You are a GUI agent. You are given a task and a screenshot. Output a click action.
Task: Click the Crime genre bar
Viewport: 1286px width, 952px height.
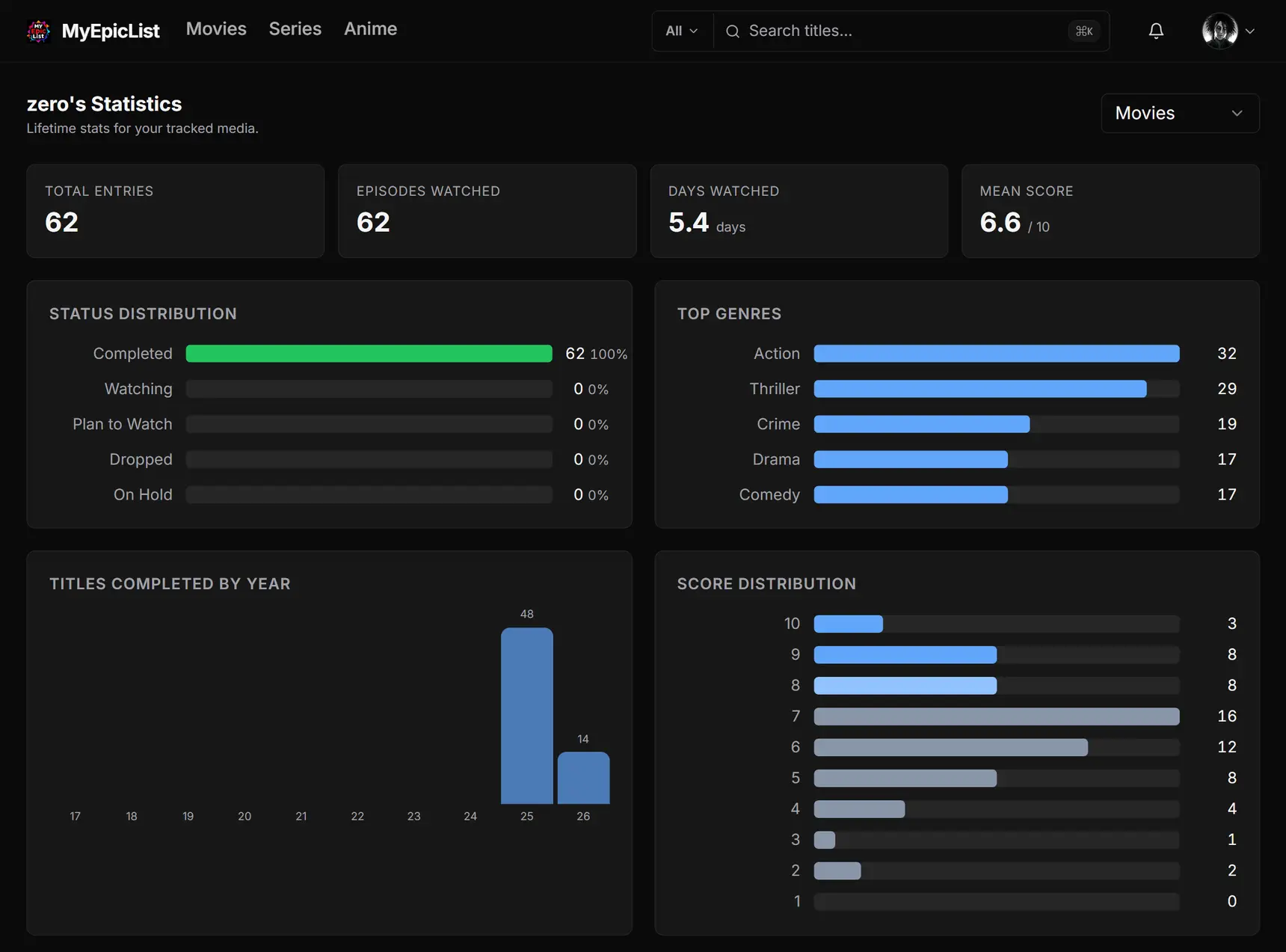pyautogui.click(x=922, y=424)
